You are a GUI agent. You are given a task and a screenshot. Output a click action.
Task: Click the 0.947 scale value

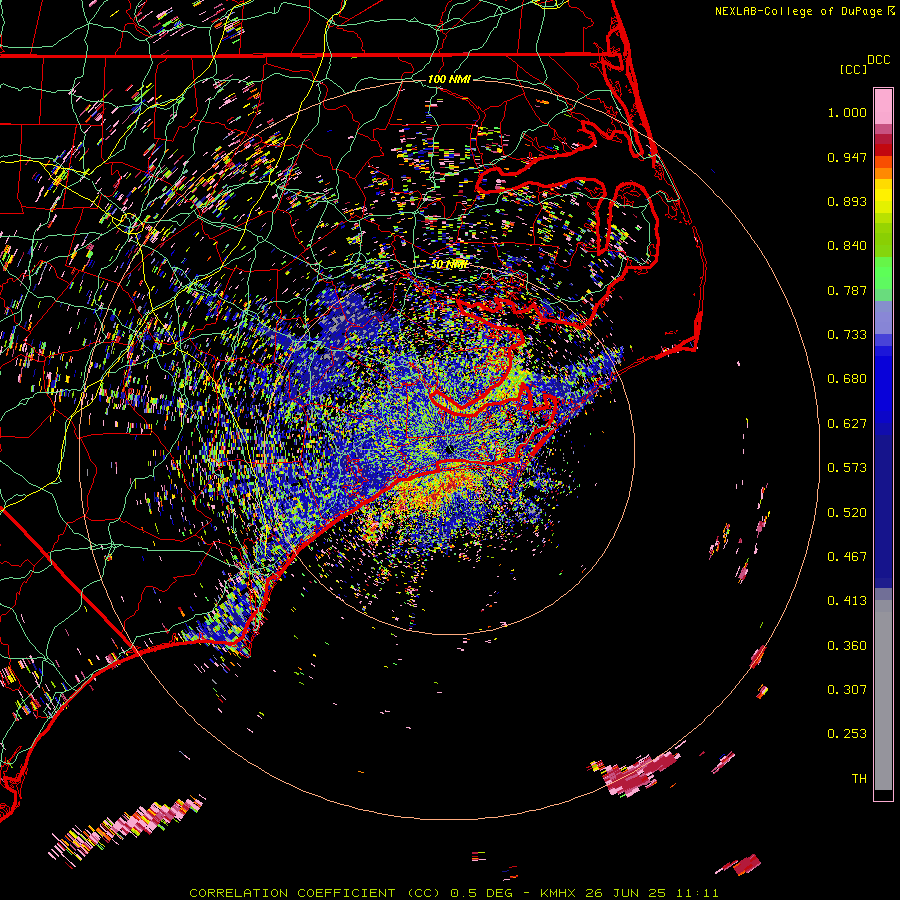847,157
